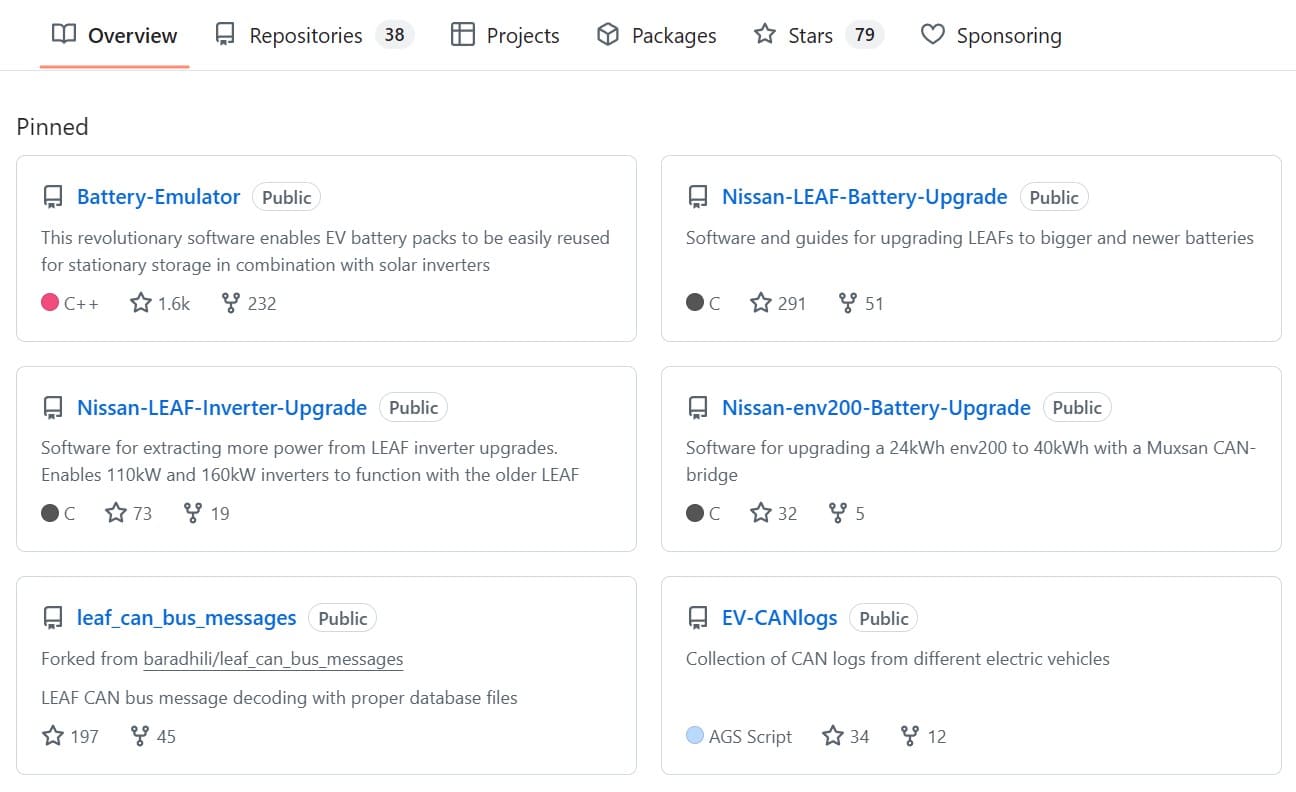View Nissan-LEAF-Inverter-Upgrade 19 forks
The width and height of the screenshot is (1296, 792).
(207, 513)
